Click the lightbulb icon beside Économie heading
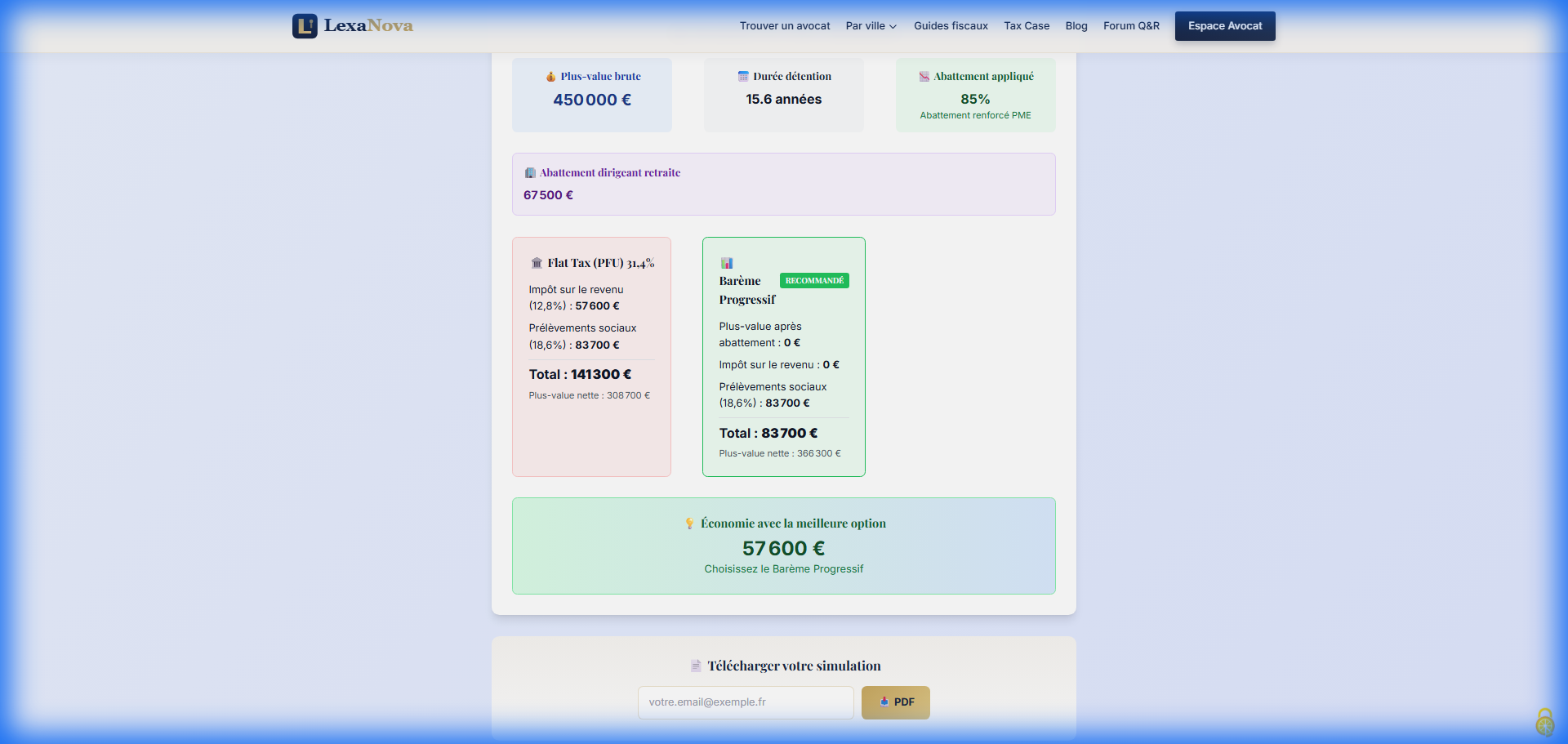Viewport: 1568px width, 744px height. pyautogui.click(x=689, y=523)
